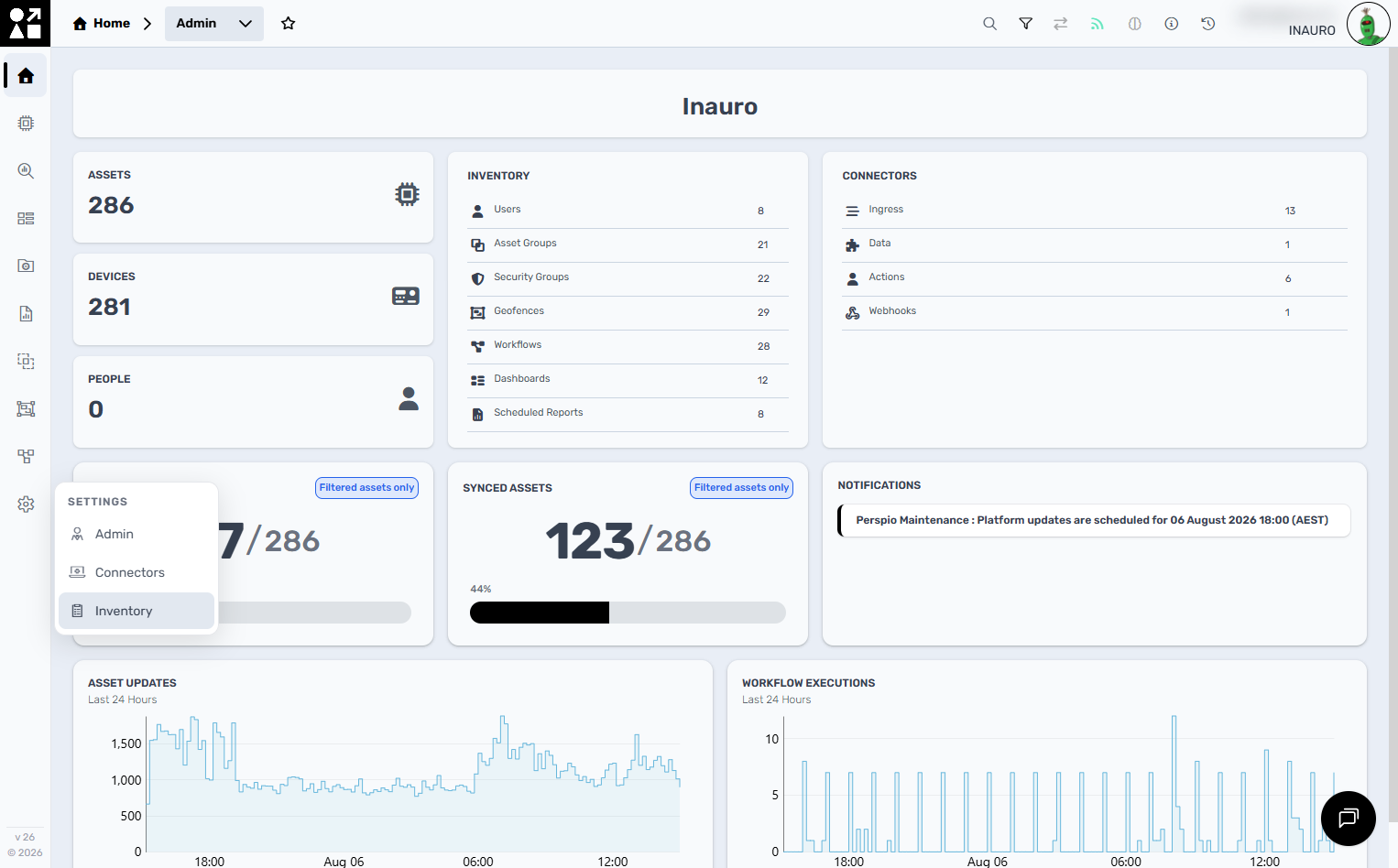
Task: Open the Geofences inventory row
Action: click(x=628, y=312)
